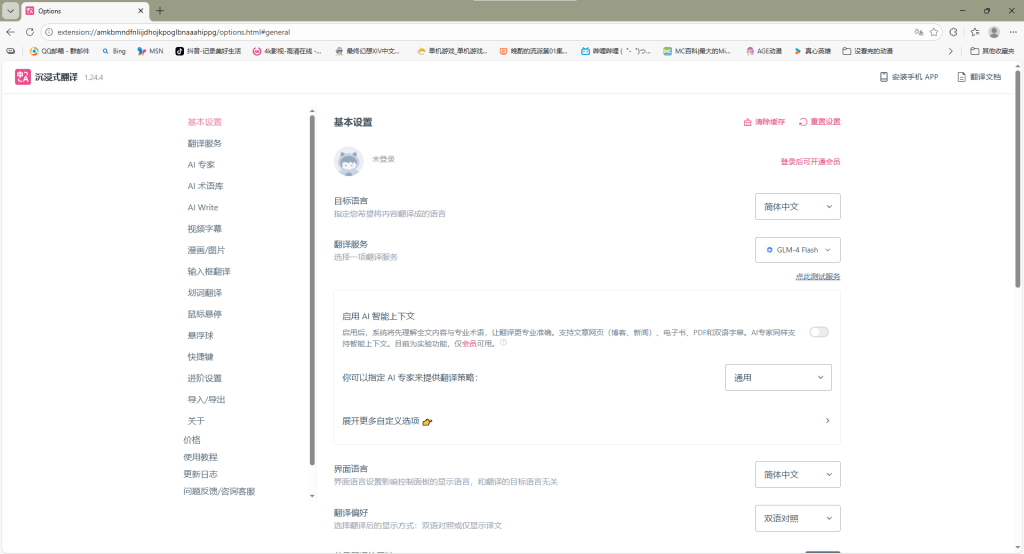Click 点此测试服务 link

click(818, 276)
